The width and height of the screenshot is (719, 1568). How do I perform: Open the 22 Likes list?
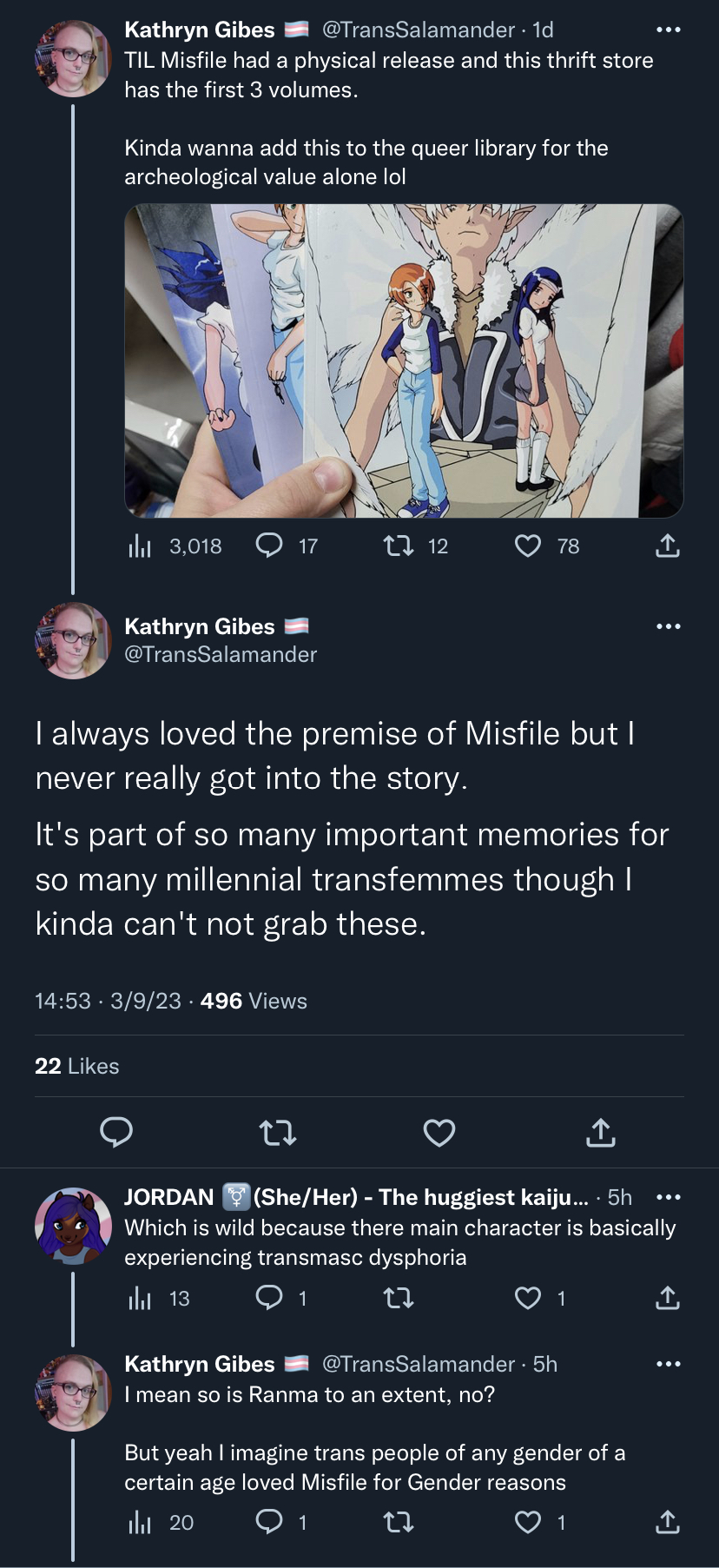tap(76, 1066)
